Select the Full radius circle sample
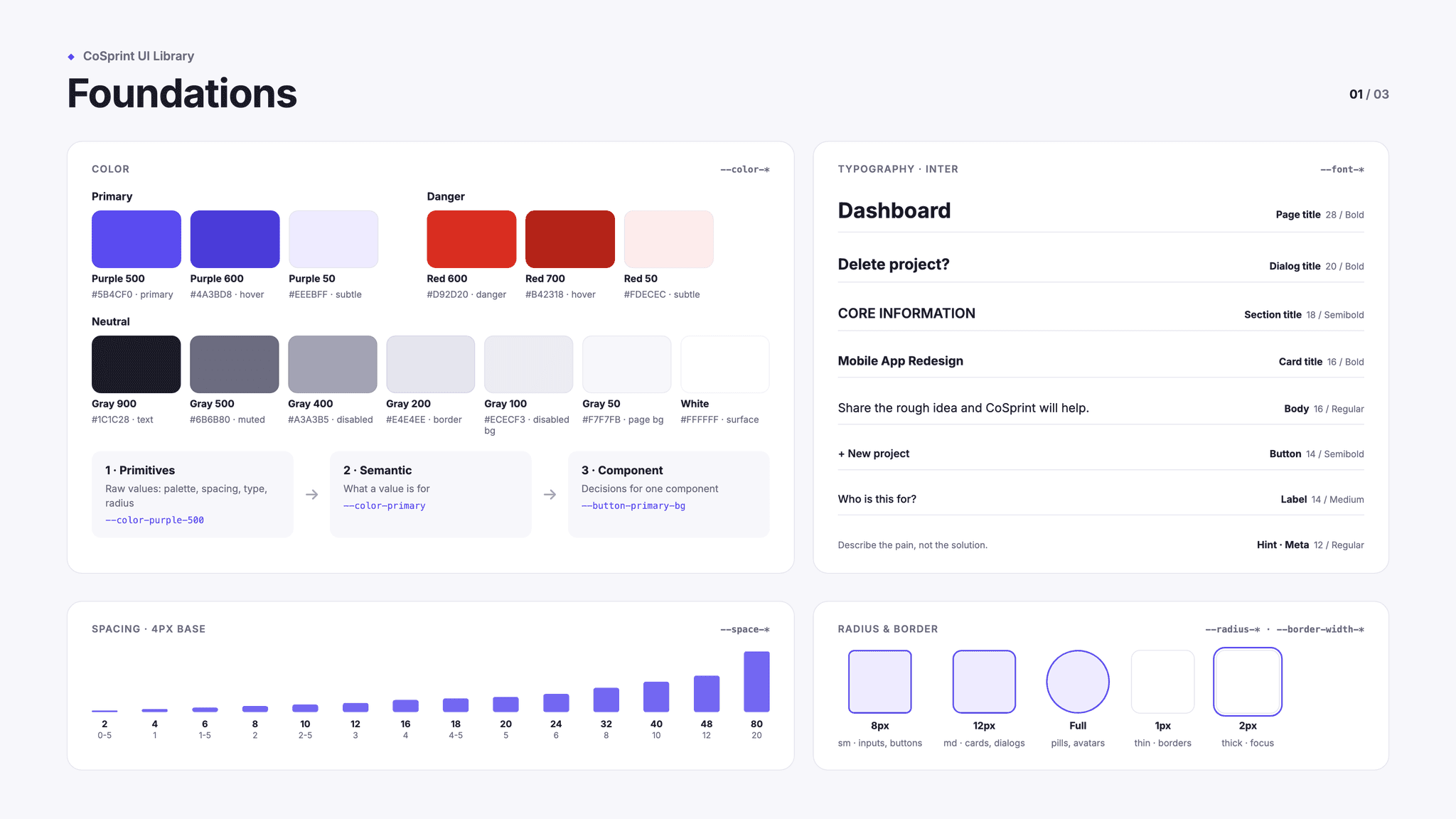This screenshot has height=819, width=1456. [x=1078, y=682]
